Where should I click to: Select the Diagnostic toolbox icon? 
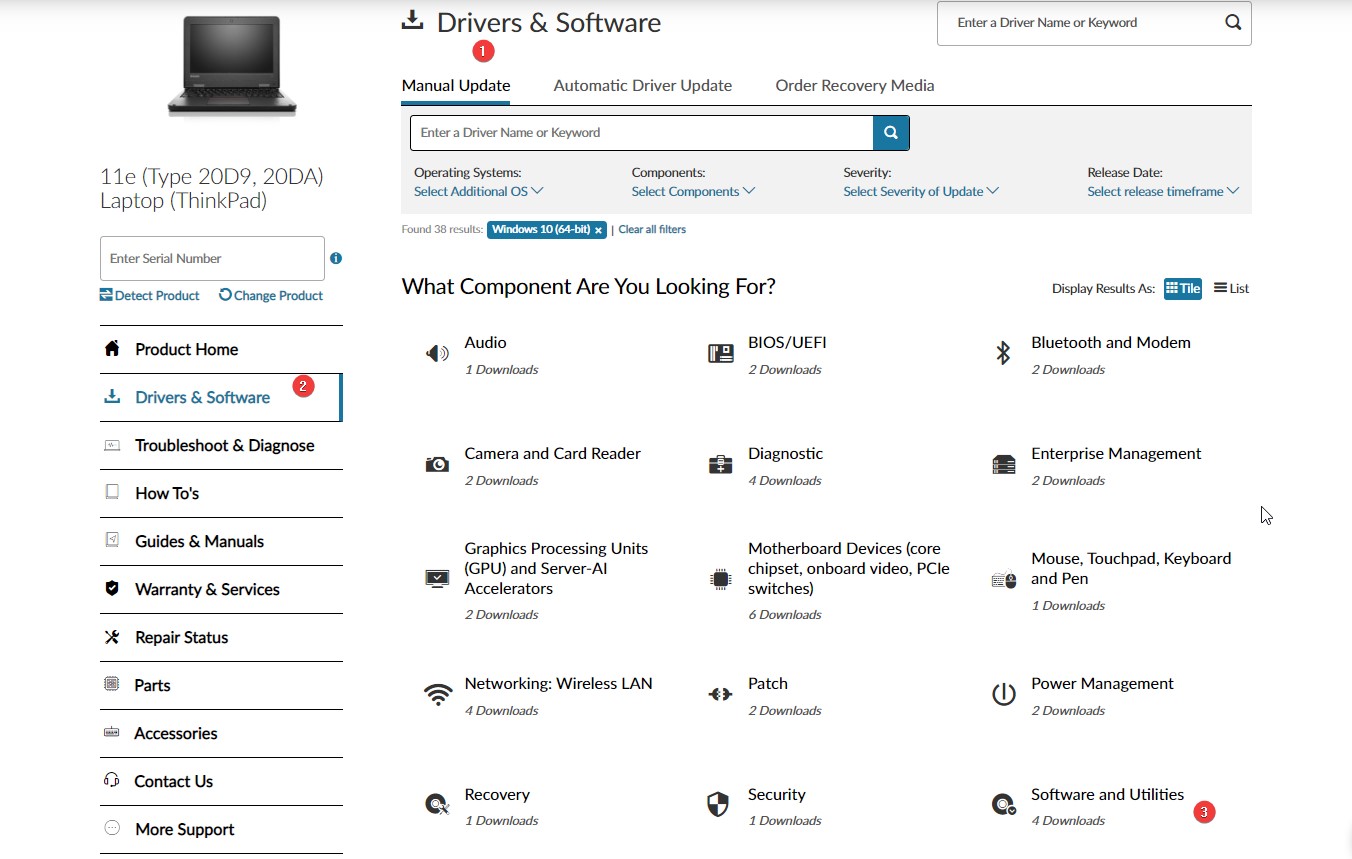pyautogui.click(x=720, y=464)
